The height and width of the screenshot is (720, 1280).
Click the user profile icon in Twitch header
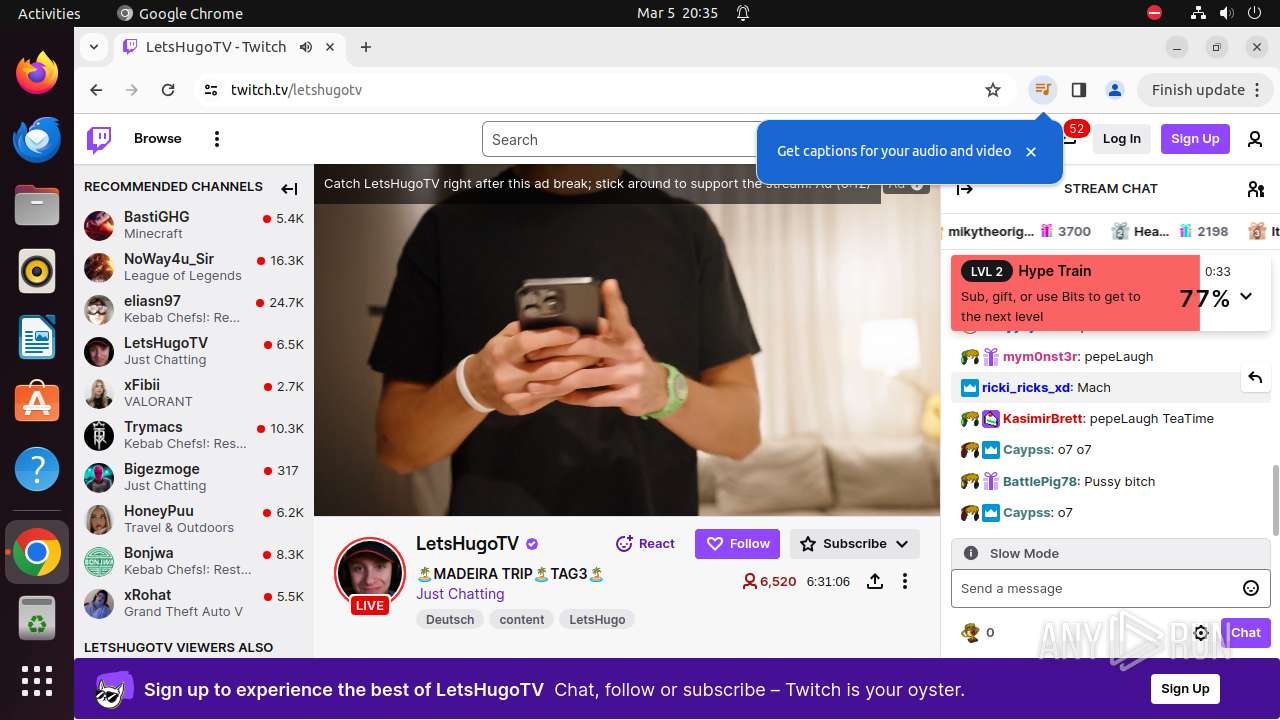click(x=1255, y=139)
